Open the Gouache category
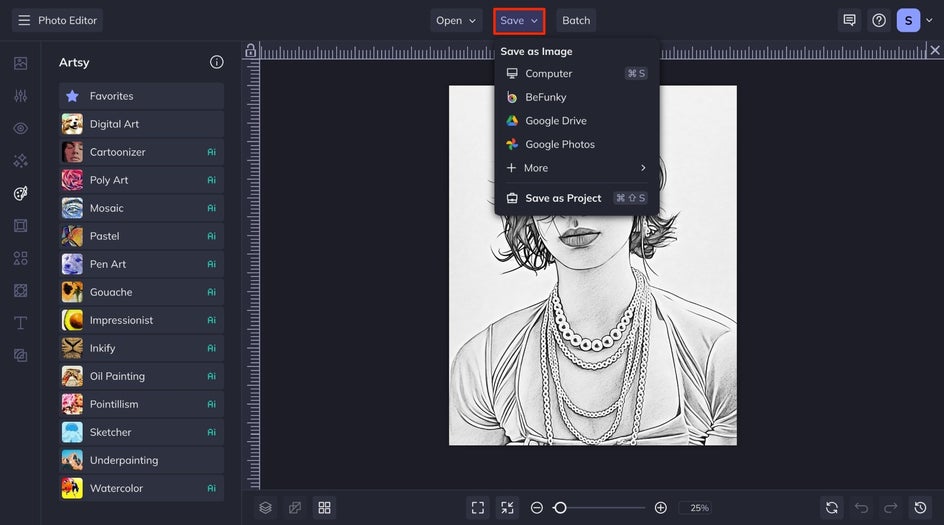This screenshot has height=525, width=944. tap(141, 292)
